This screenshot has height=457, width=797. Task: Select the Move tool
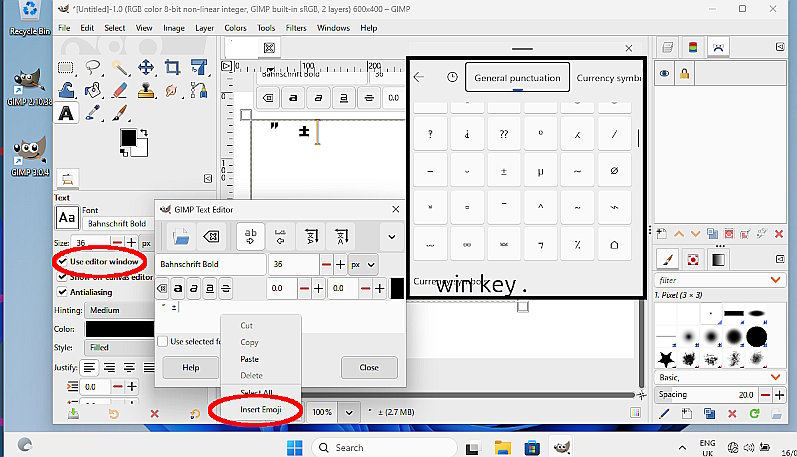click(x=146, y=67)
